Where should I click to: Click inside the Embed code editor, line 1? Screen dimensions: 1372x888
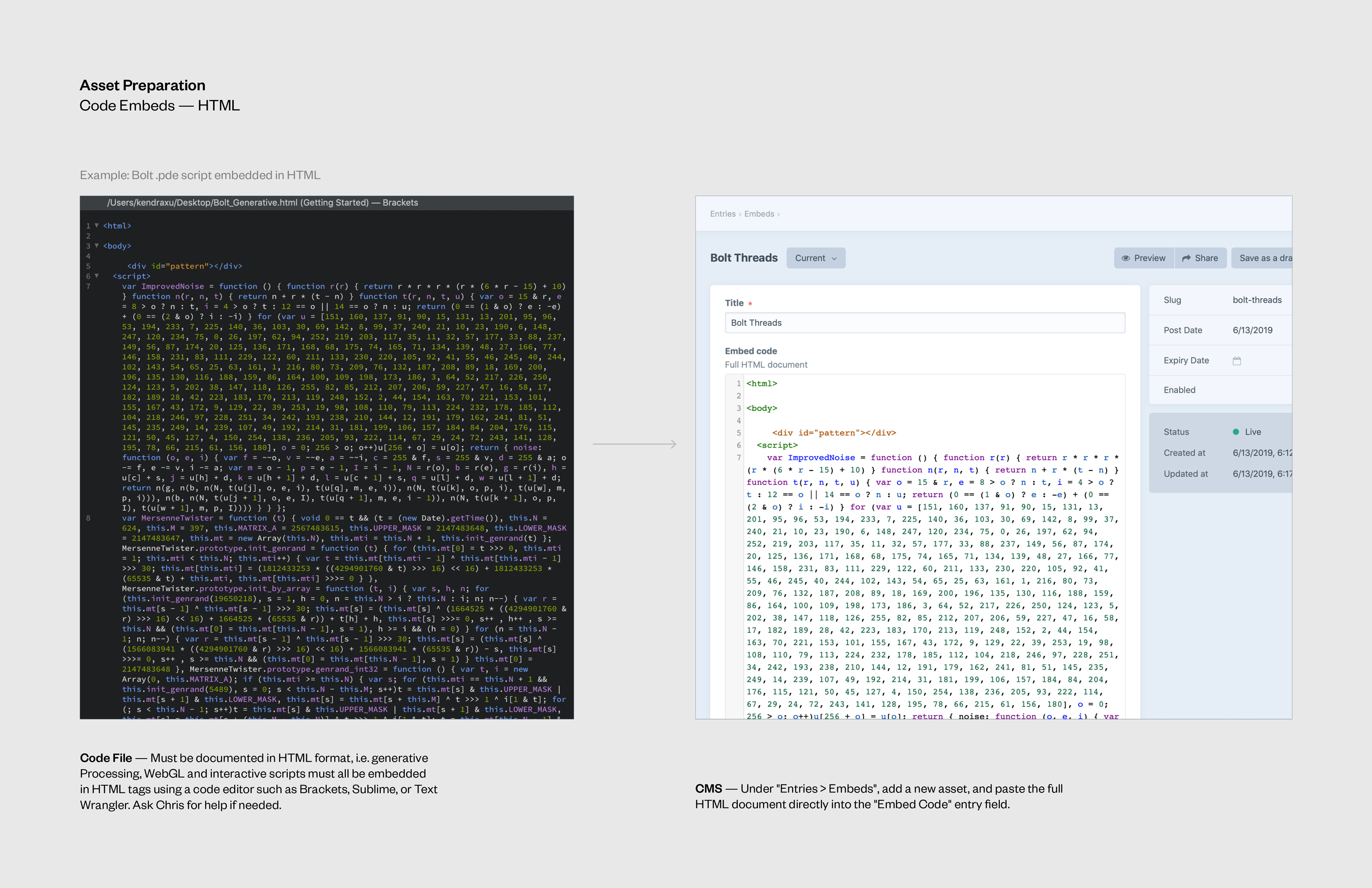click(x=761, y=383)
